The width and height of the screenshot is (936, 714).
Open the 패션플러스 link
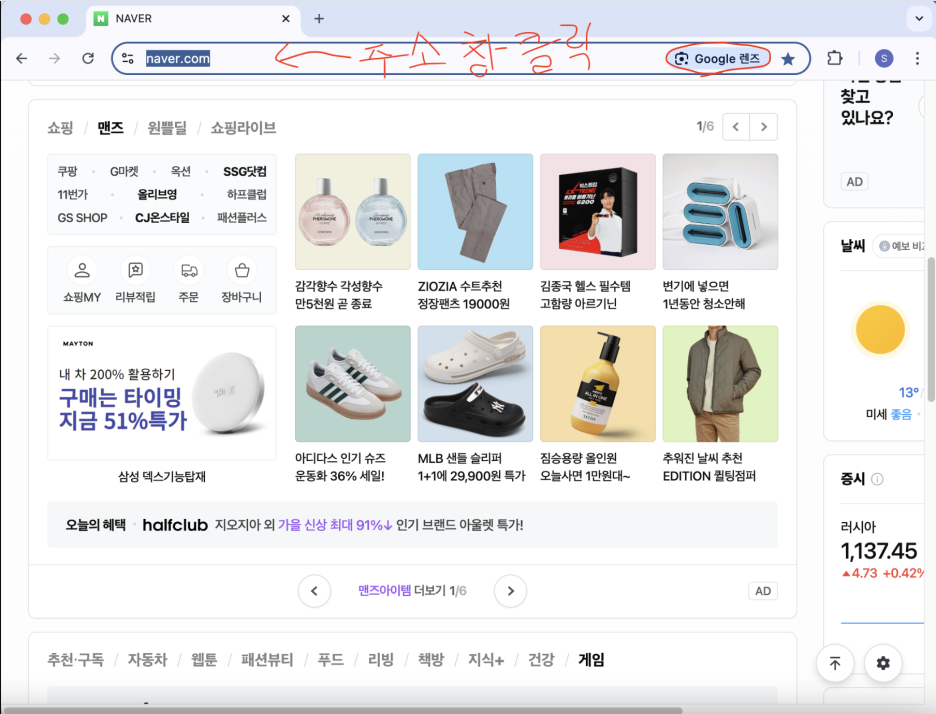[x=242, y=218]
